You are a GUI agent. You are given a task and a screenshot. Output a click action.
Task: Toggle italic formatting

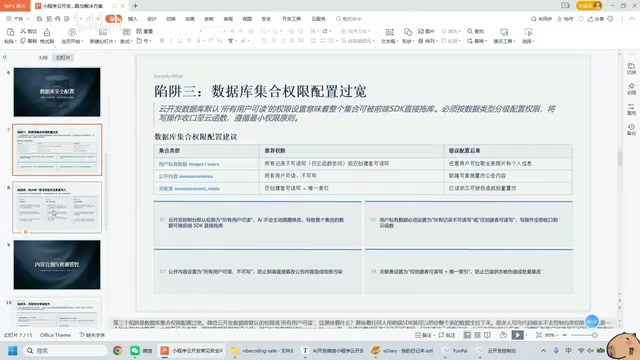click(171, 41)
